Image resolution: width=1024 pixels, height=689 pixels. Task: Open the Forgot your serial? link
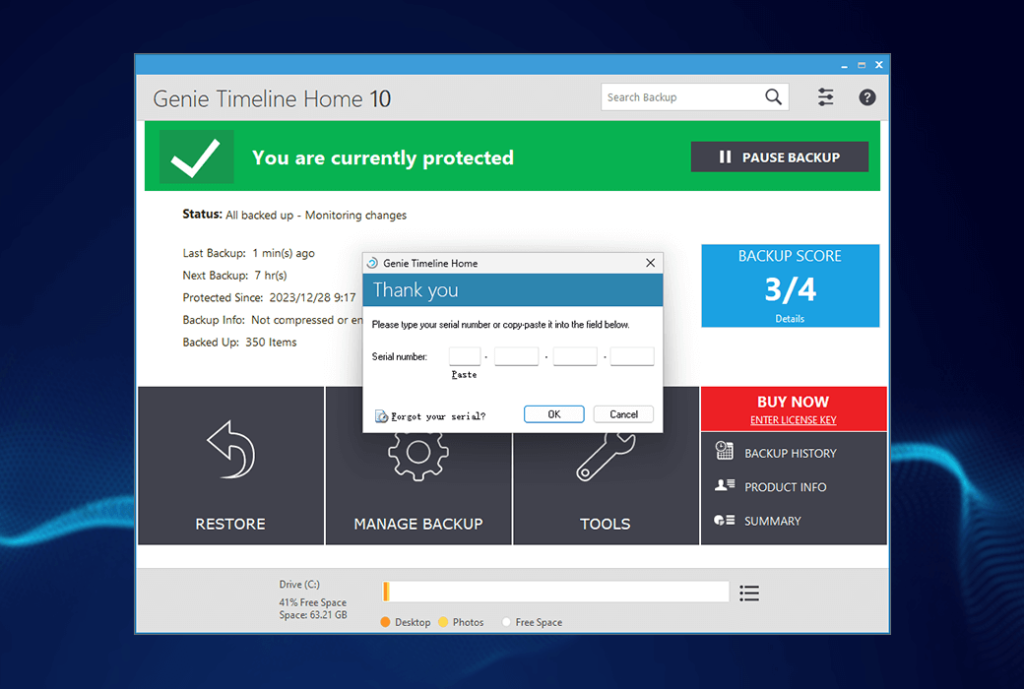[438, 416]
